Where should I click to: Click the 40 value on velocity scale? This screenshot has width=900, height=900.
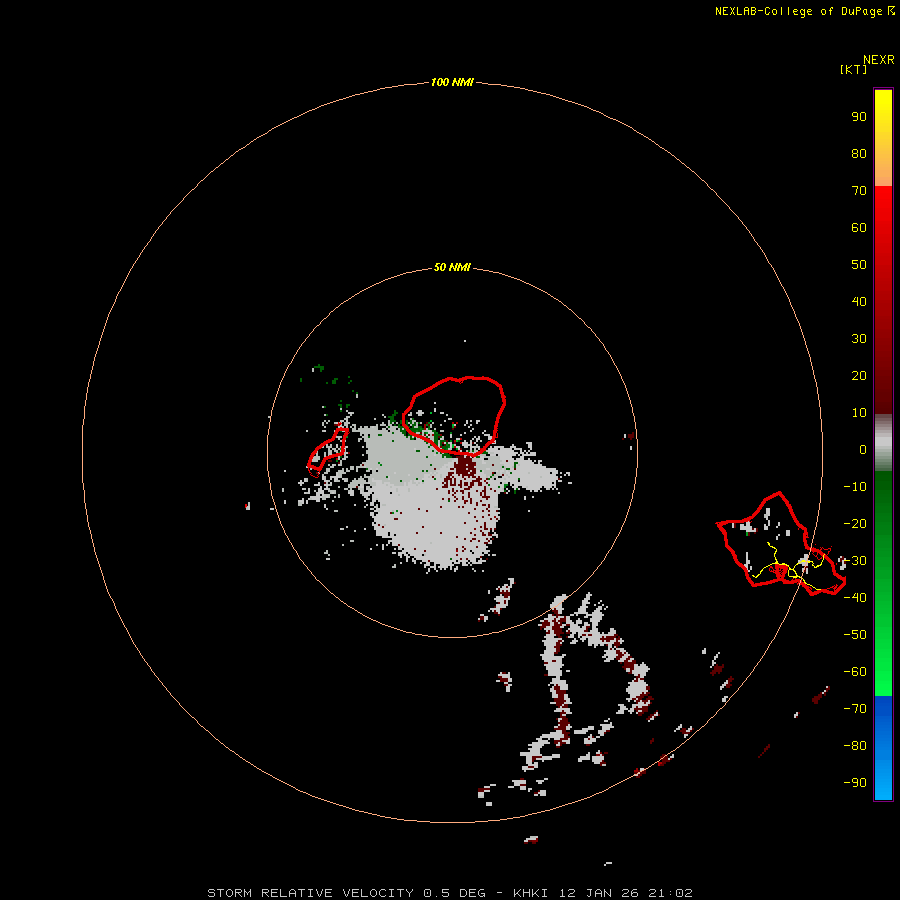point(859,302)
